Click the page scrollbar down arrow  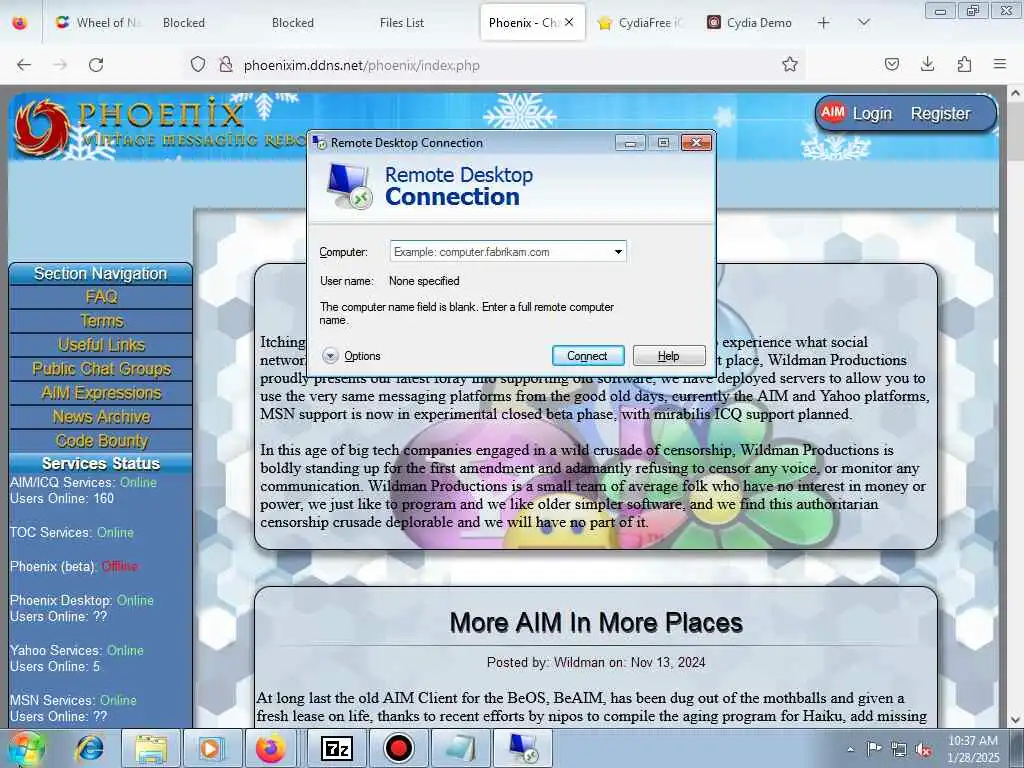[x=1016, y=720]
